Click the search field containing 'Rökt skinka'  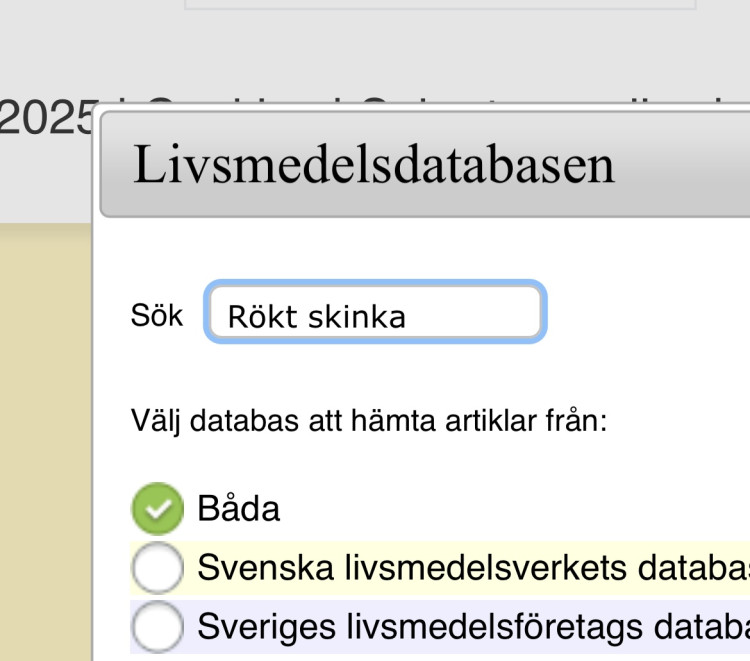[375, 314]
